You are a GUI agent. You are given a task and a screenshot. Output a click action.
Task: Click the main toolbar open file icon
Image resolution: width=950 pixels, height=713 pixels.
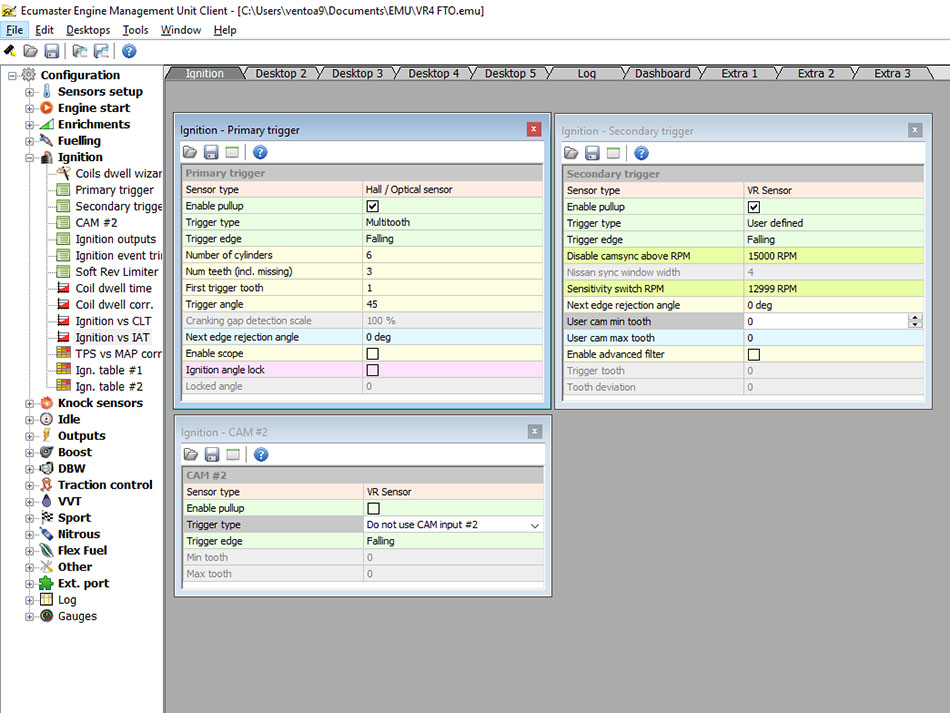30,51
